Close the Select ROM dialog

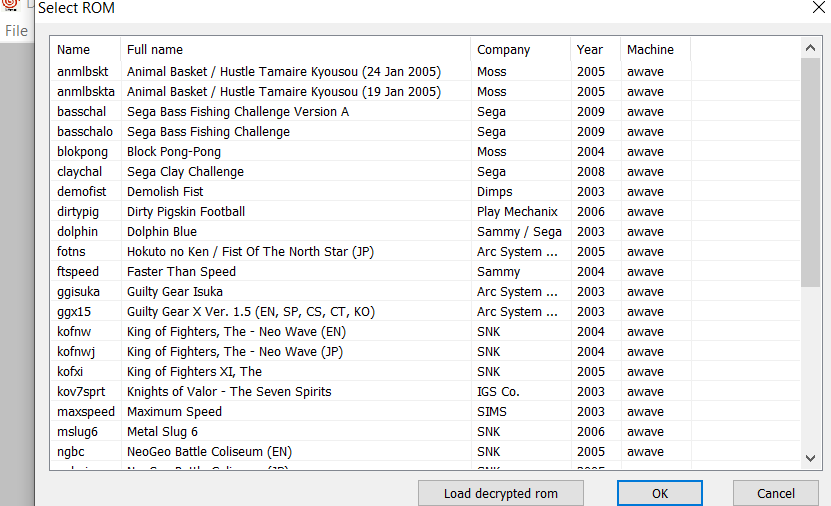point(819,7)
